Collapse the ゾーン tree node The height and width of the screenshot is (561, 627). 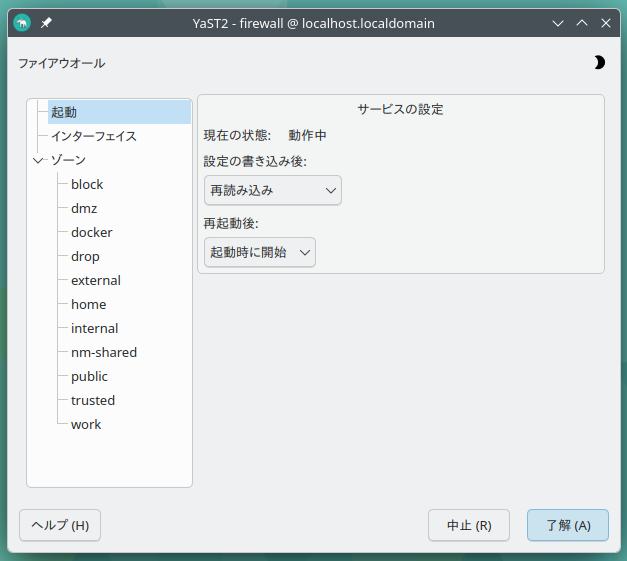coord(38,160)
